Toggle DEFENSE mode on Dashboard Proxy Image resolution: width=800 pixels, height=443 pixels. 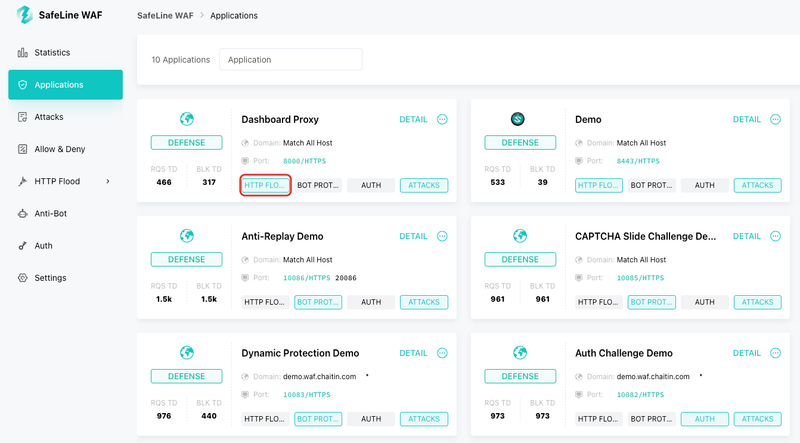(187, 142)
